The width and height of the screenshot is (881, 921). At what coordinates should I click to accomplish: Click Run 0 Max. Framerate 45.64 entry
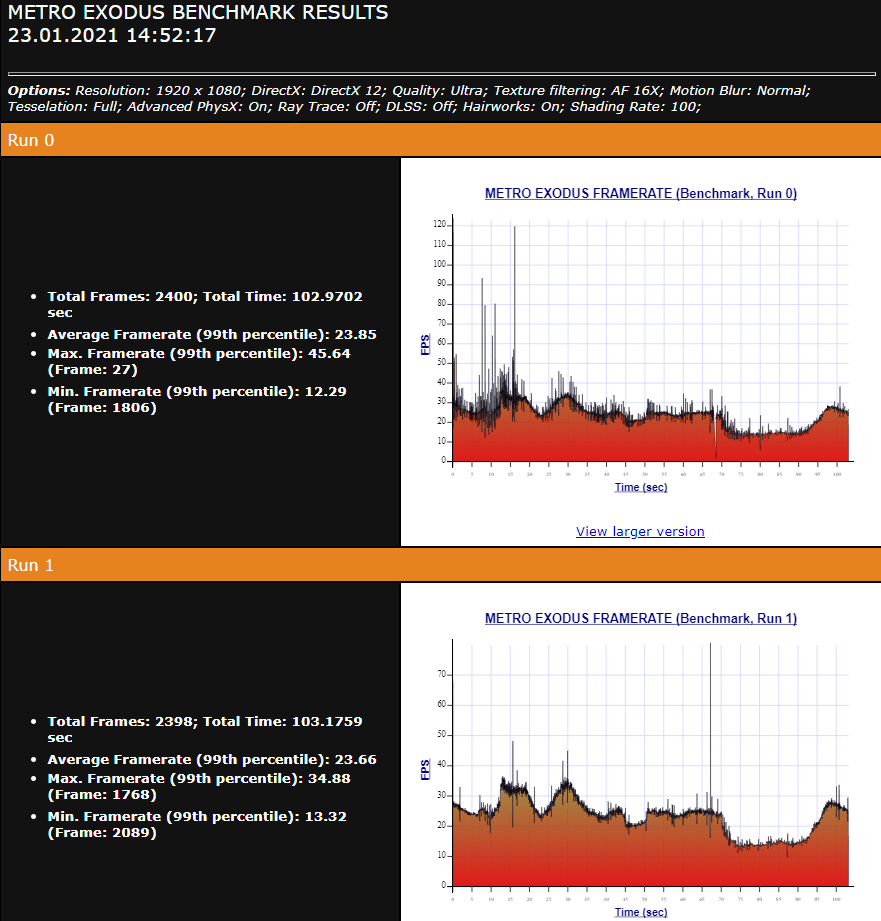point(199,361)
